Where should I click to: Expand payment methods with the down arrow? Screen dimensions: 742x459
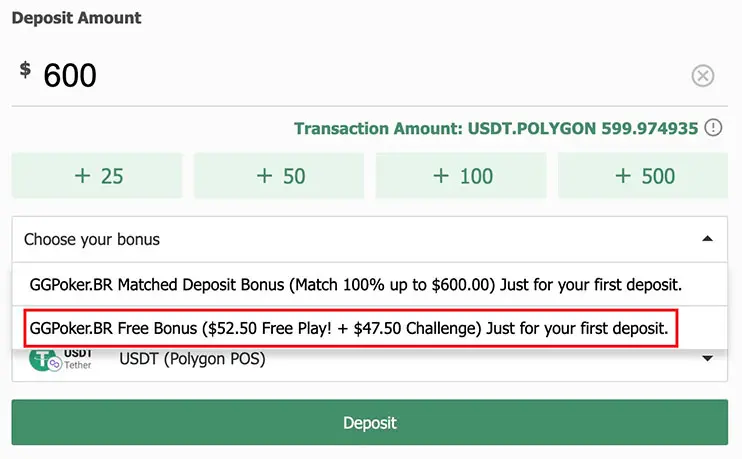tap(707, 359)
